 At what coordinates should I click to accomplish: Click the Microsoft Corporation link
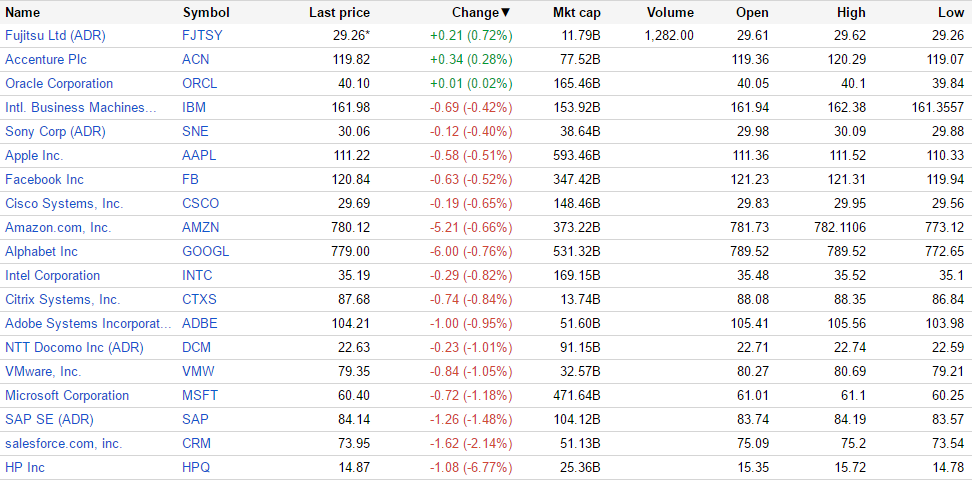pyautogui.click(x=67, y=395)
